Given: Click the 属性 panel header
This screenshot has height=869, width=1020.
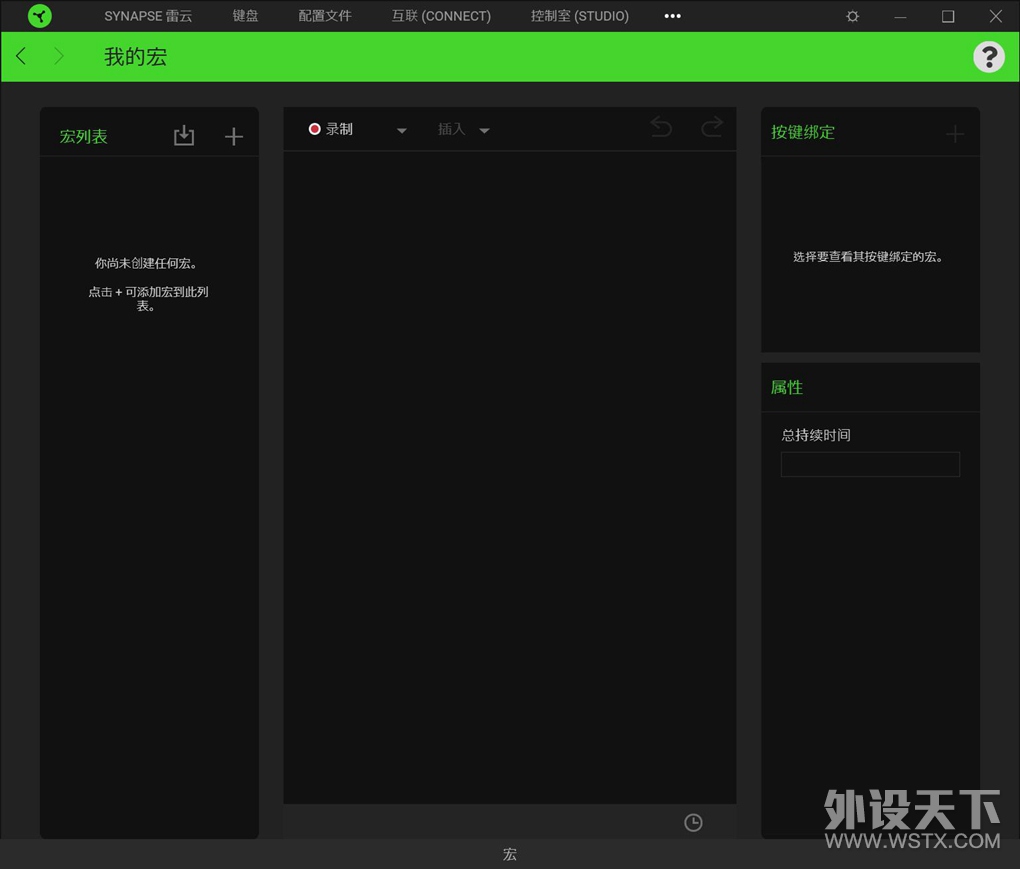Looking at the screenshot, I should pyautogui.click(x=786, y=387).
